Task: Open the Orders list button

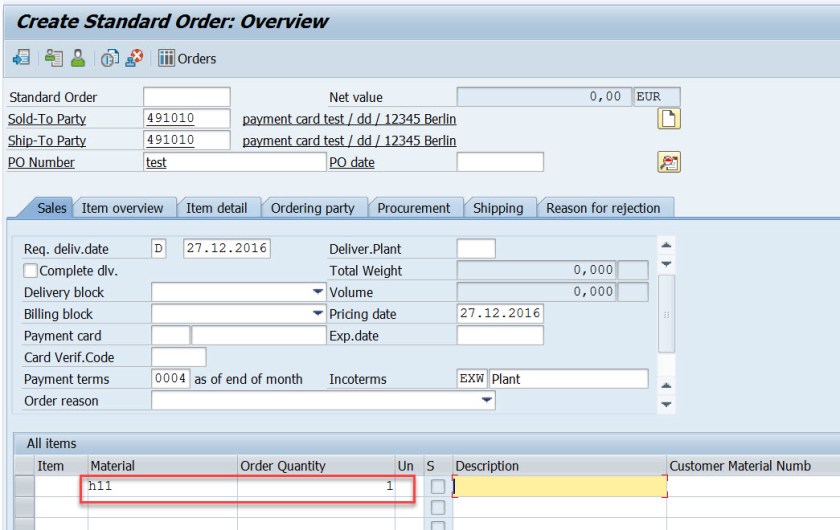Action: pos(187,58)
